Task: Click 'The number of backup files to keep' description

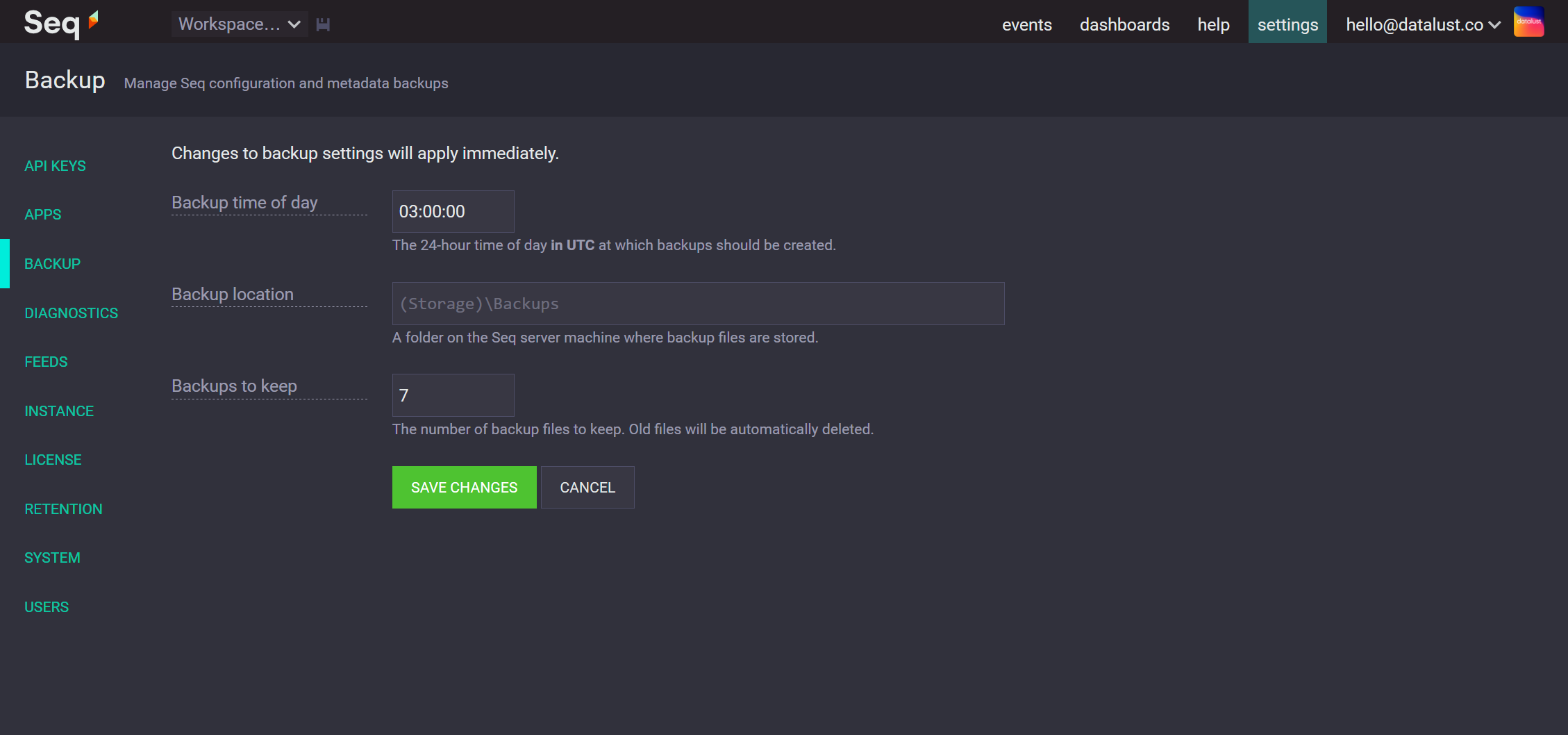Action: pos(633,429)
